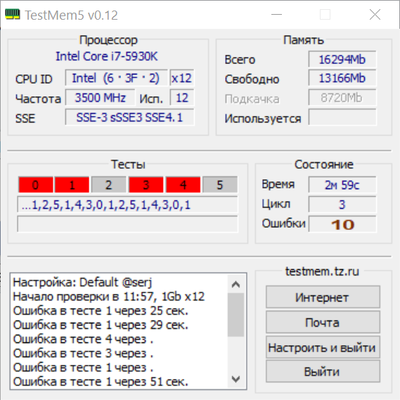Click the log scrollbar up arrow
400x400 pixels.
coord(236,284)
